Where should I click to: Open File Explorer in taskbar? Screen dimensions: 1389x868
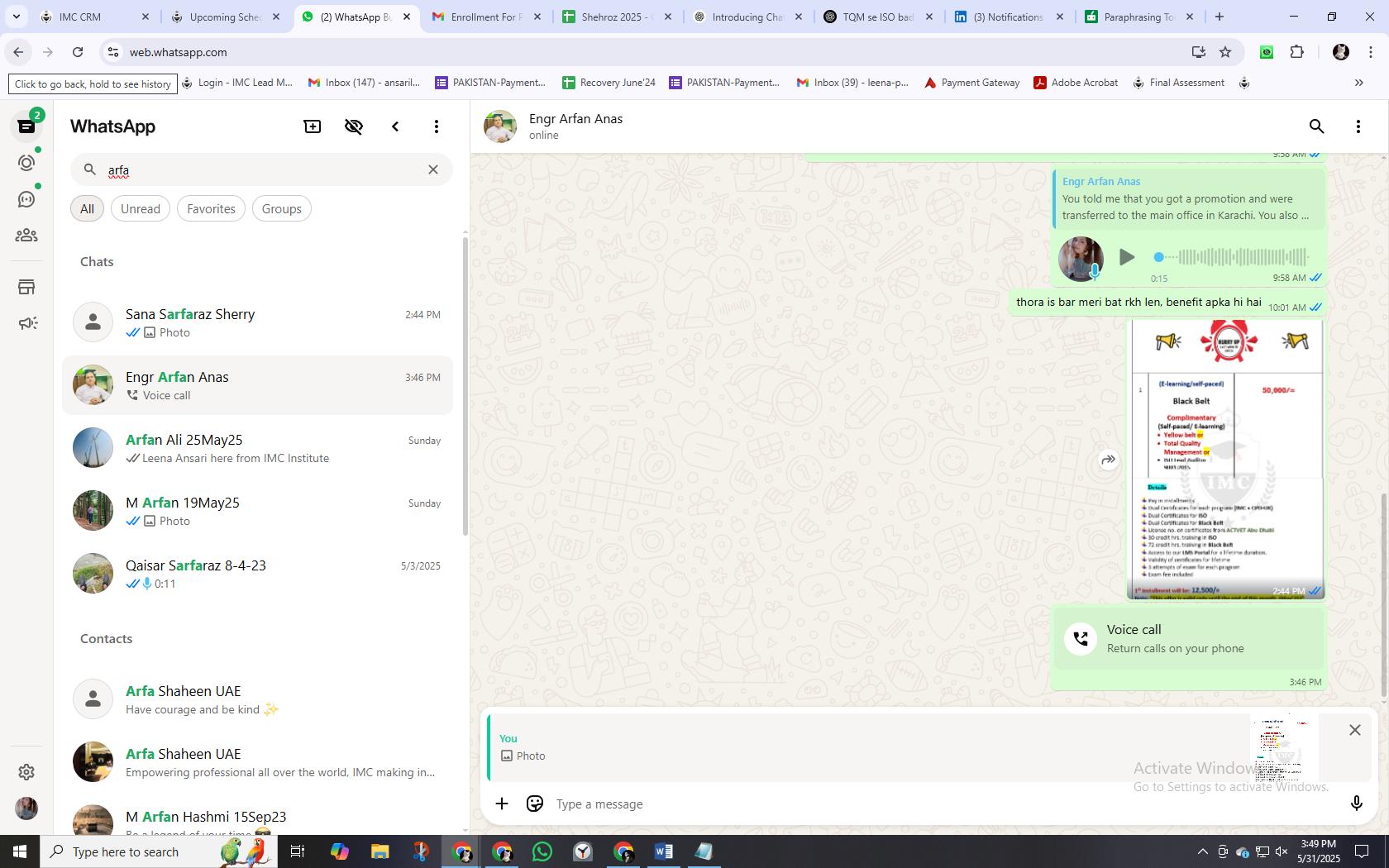pos(379,851)
